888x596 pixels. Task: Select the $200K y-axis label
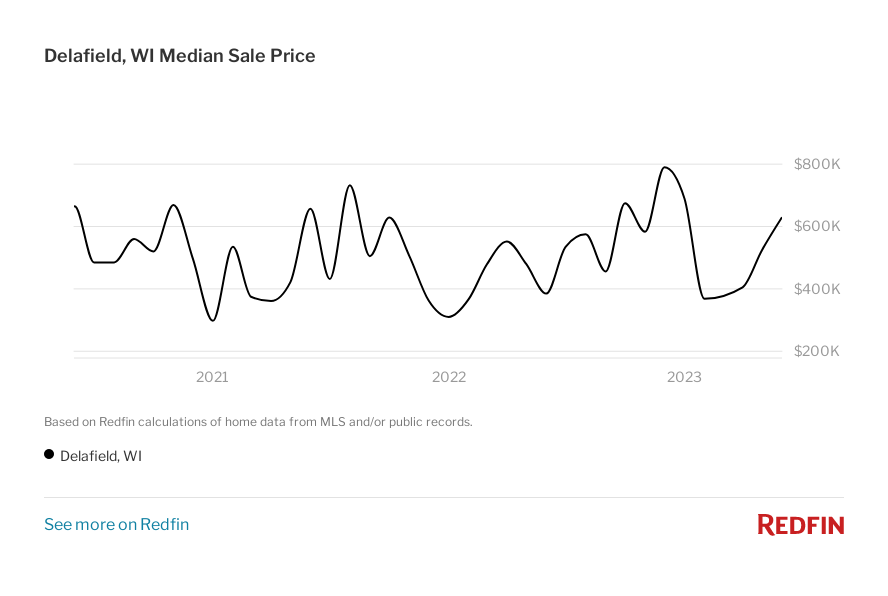816,351
